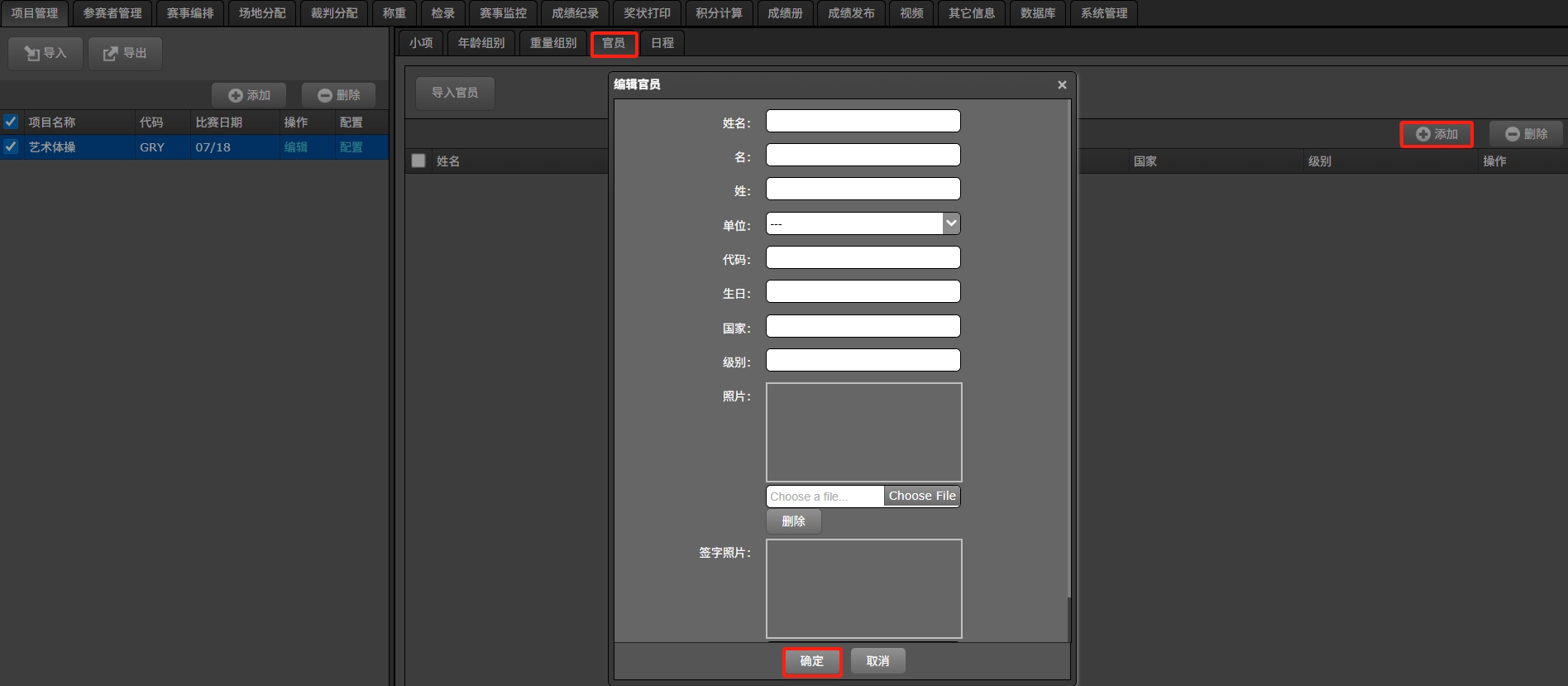Click 添加 add button in the project list
The width and height of the screenshot is (1568, 686).
249,95
